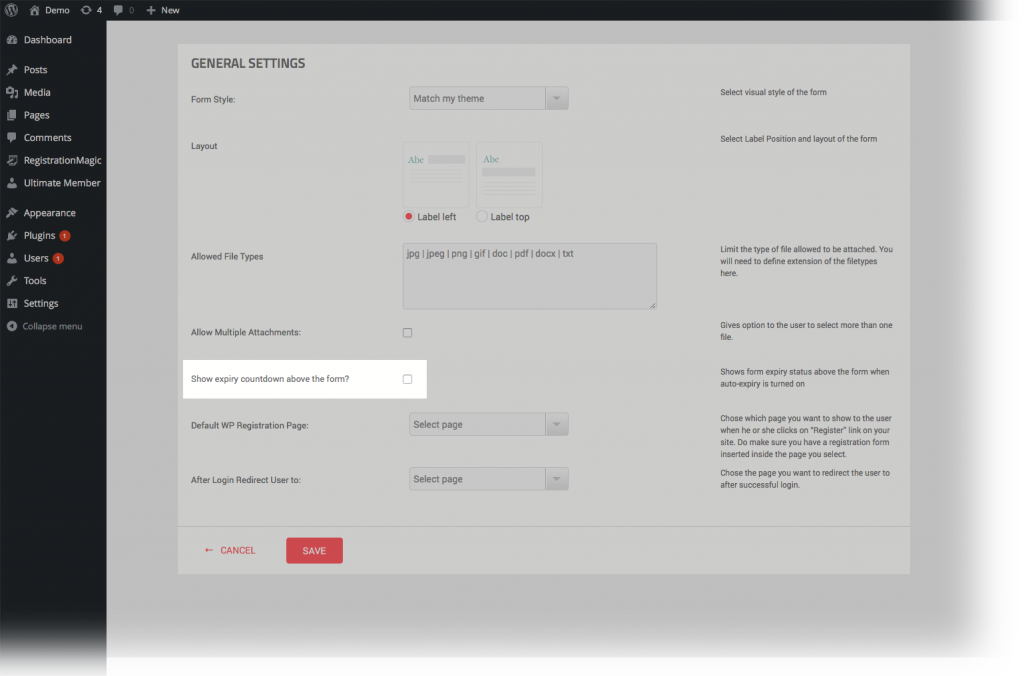Select the Label top radio button
Screen dimensions: 1024x676
480,217
